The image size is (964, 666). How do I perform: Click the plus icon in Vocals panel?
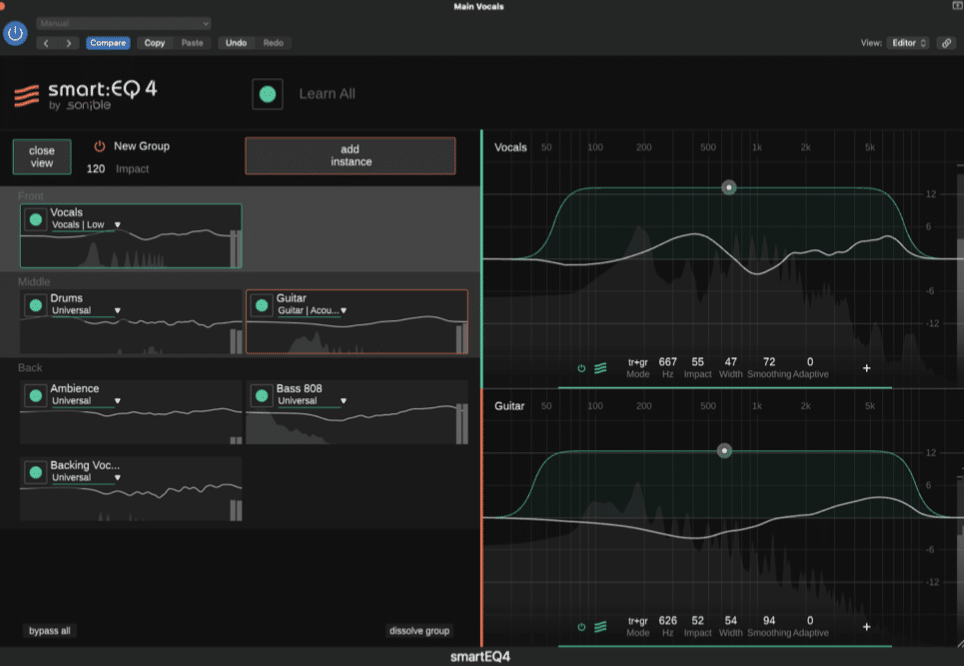pos(866,368)
